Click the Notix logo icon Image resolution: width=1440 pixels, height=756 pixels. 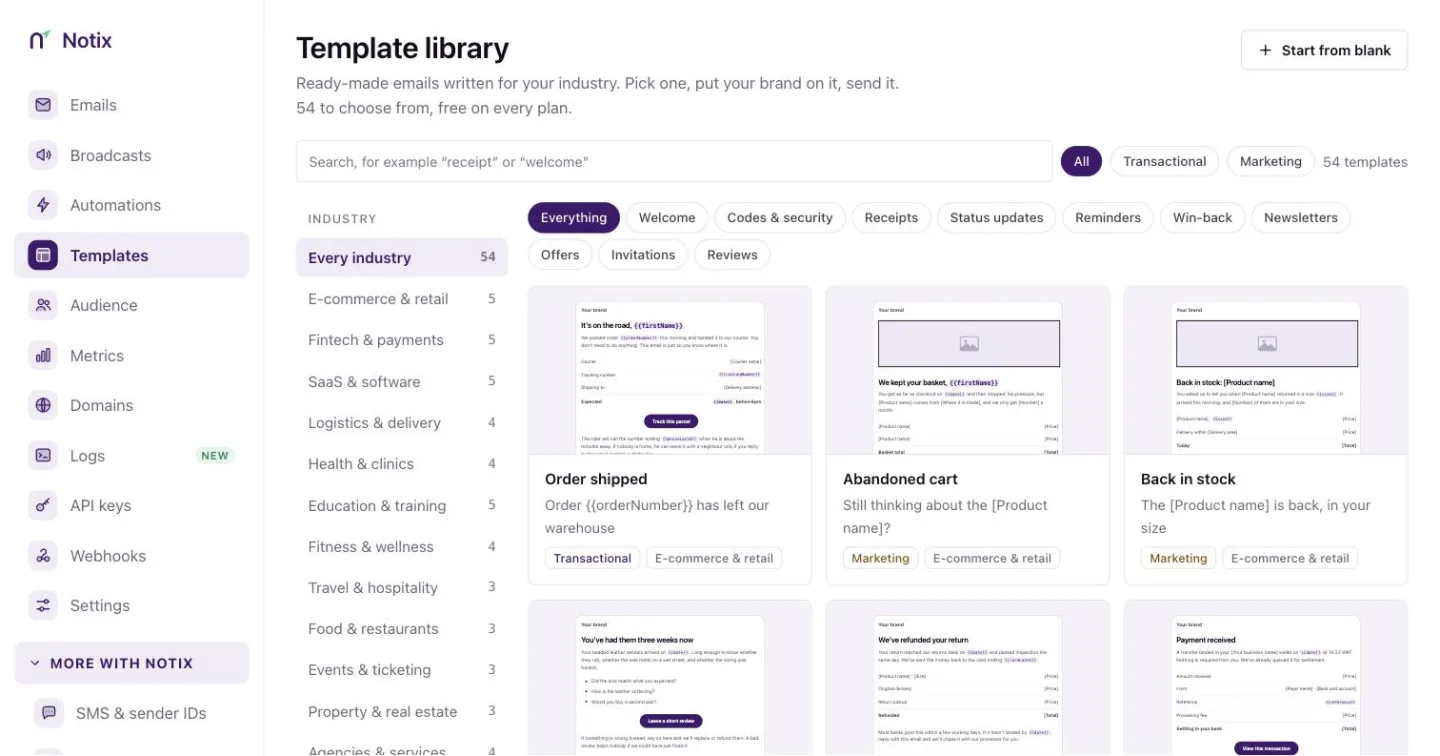(39, 40)
